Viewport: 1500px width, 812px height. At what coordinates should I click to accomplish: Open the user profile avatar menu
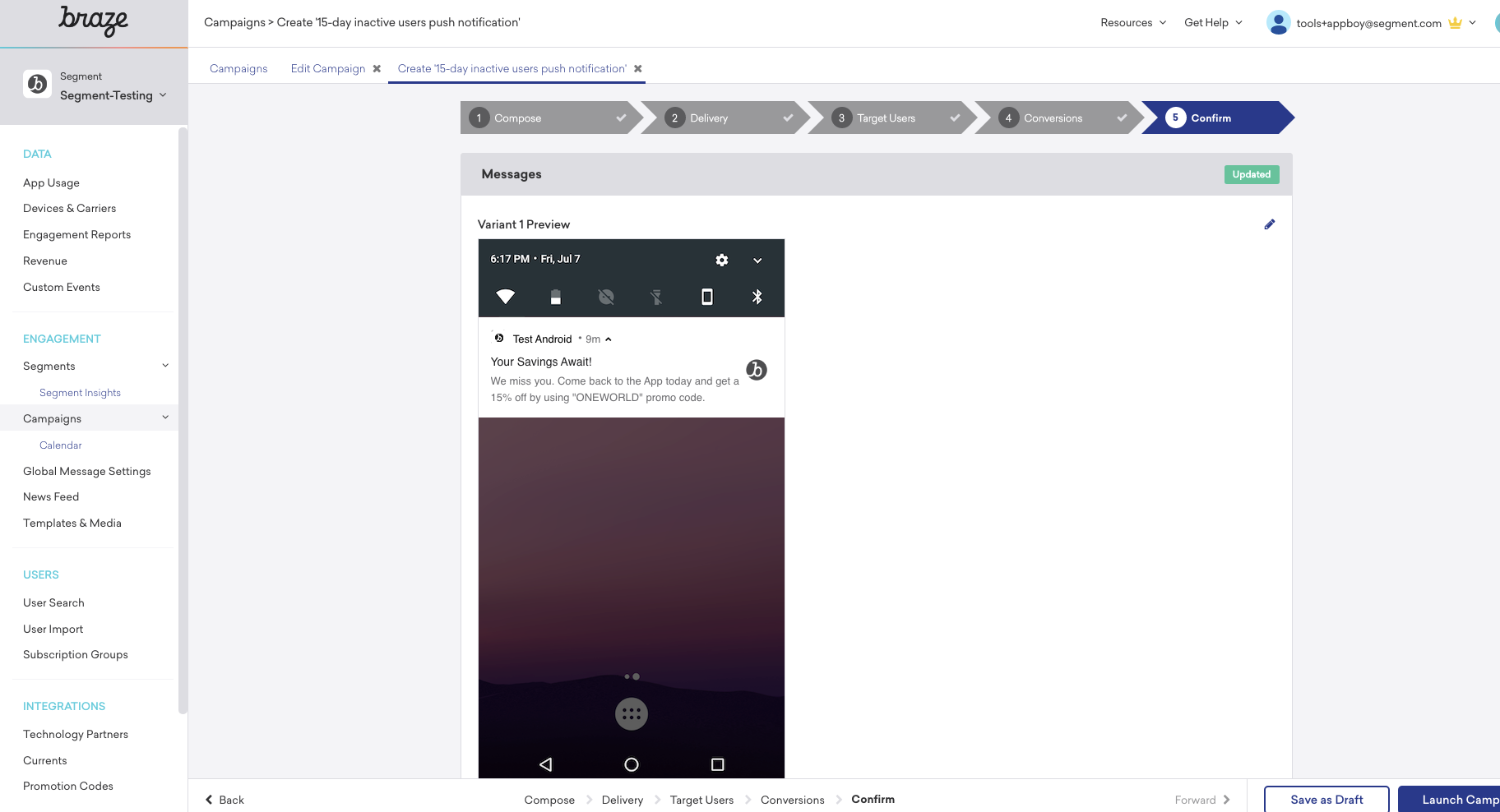tap(1278, 23)
